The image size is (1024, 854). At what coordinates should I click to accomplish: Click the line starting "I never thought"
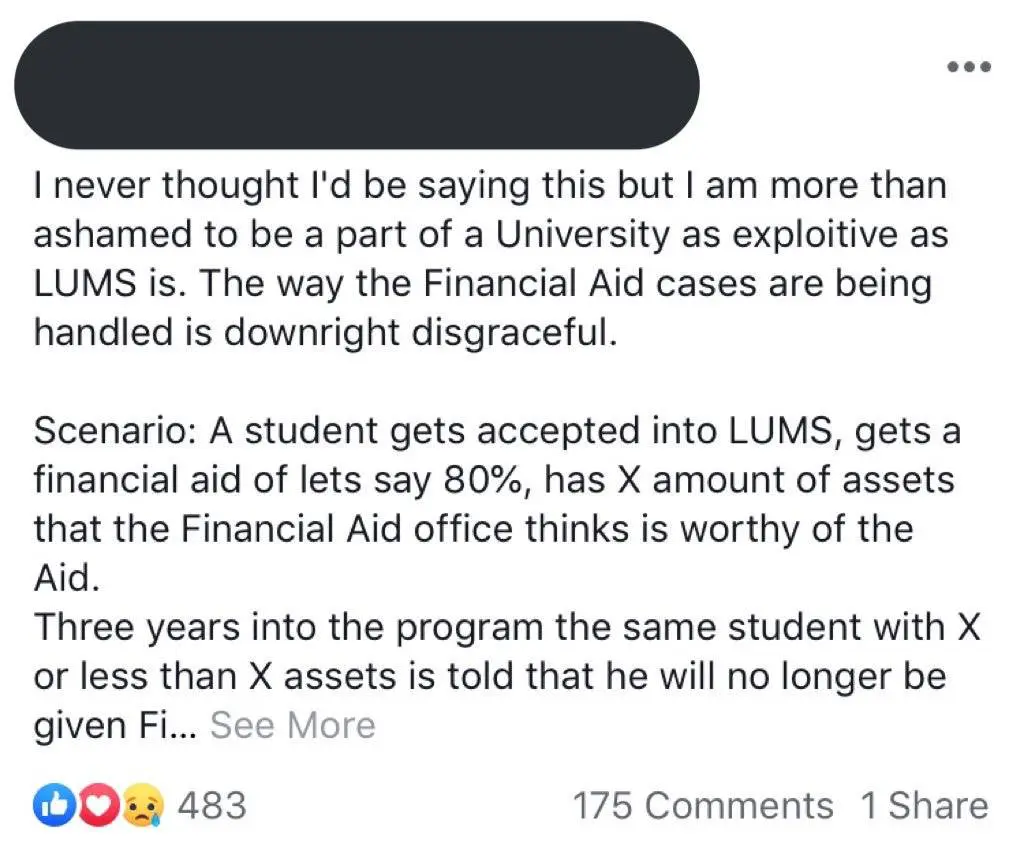click(x=490, y=185)
